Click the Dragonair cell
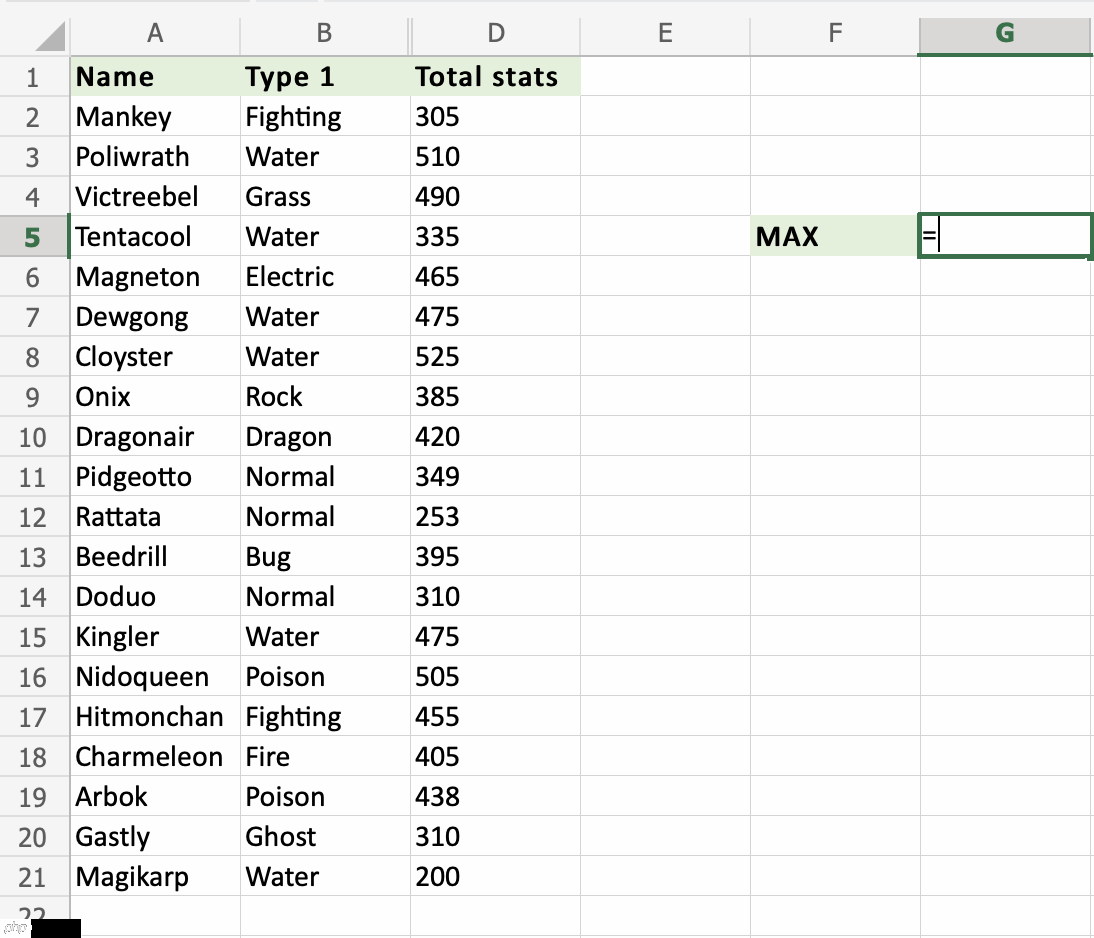 (x=155, y=437)
